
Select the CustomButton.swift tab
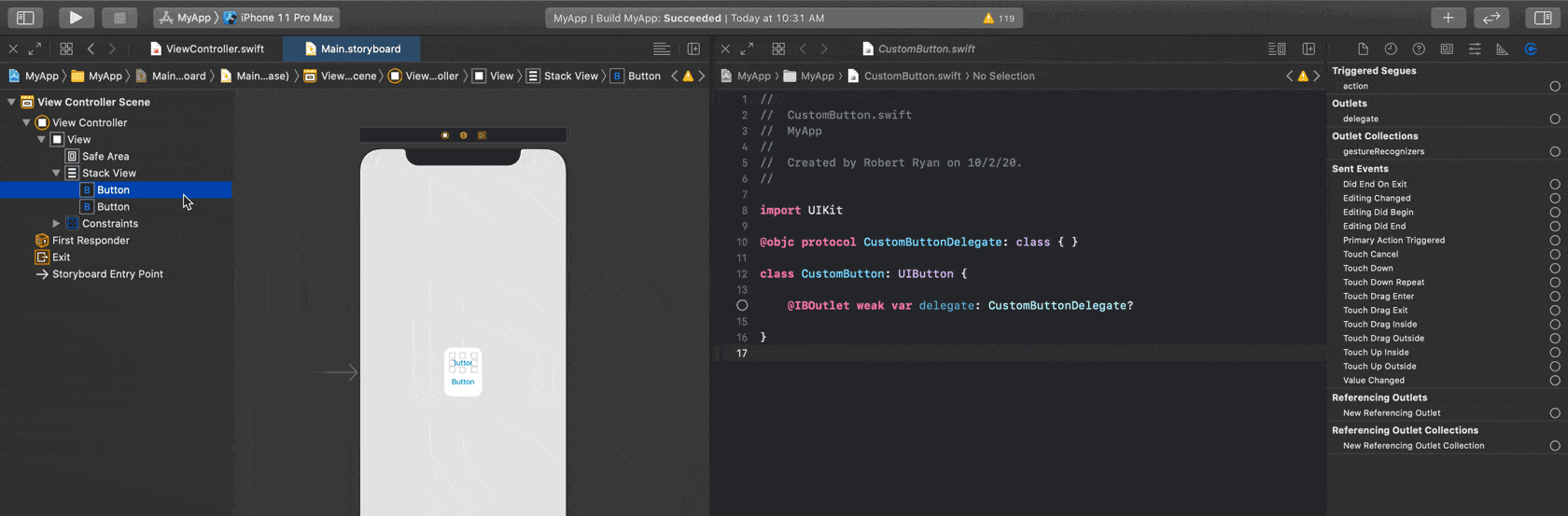click(918, 49)
